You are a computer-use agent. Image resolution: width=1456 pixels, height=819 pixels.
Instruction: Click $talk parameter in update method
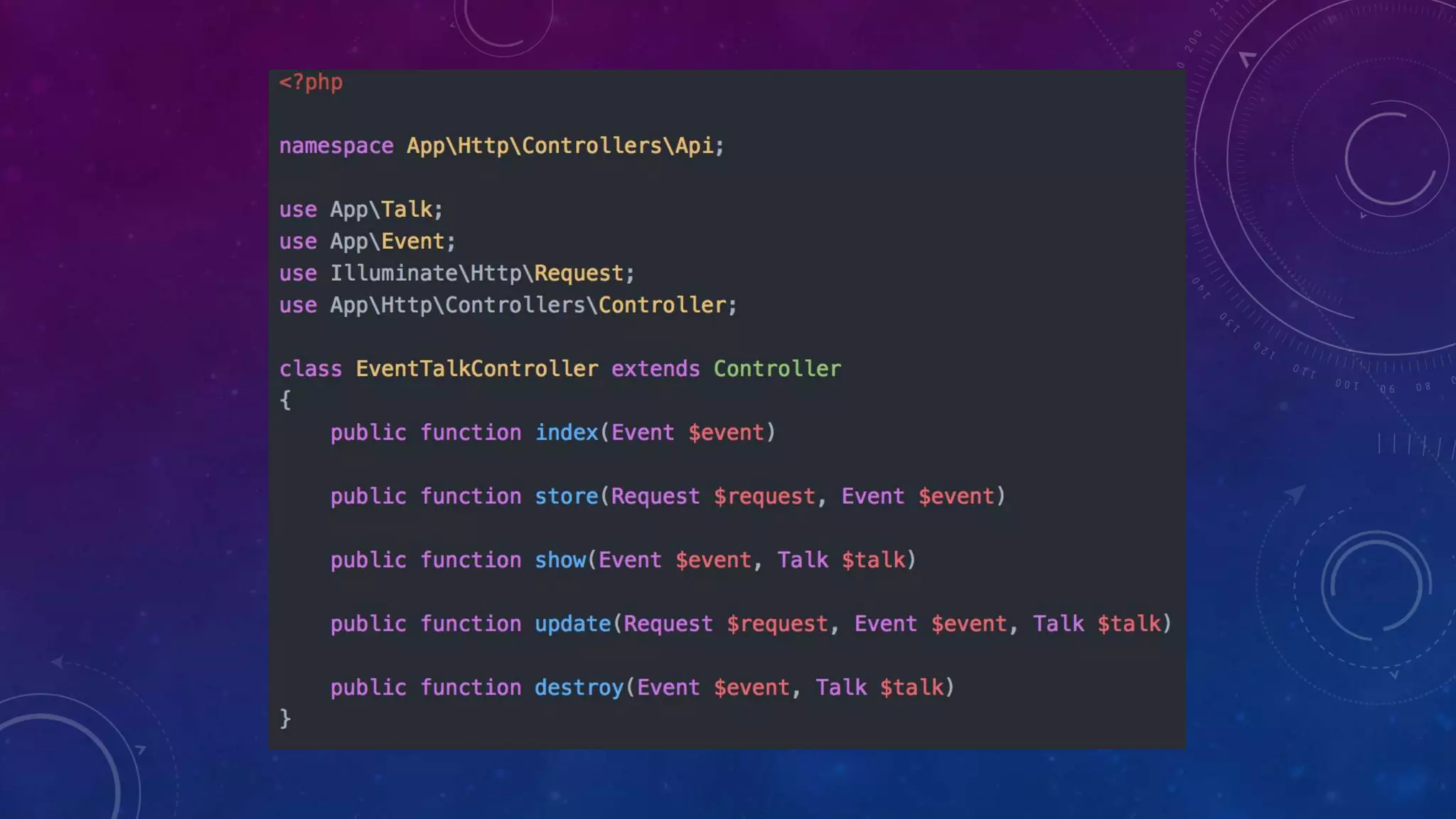1128,624
